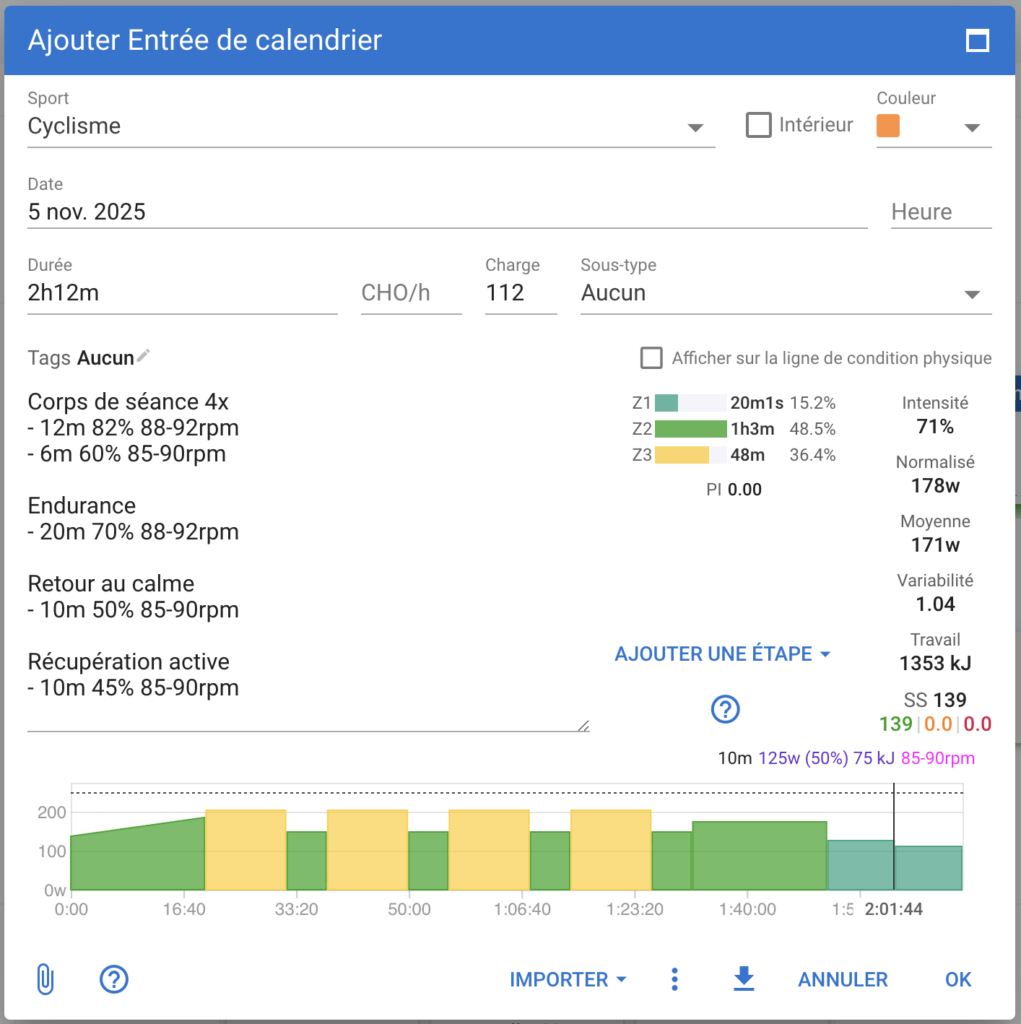Click the pencil icon to edit Tags

point(144,356)
